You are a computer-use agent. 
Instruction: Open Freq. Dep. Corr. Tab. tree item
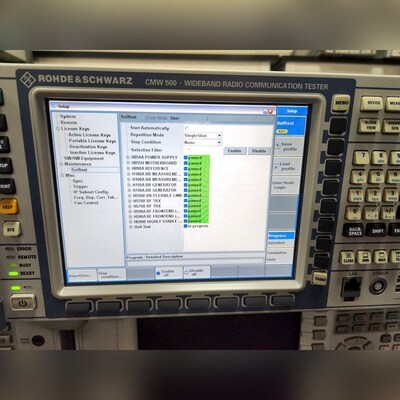96,197
